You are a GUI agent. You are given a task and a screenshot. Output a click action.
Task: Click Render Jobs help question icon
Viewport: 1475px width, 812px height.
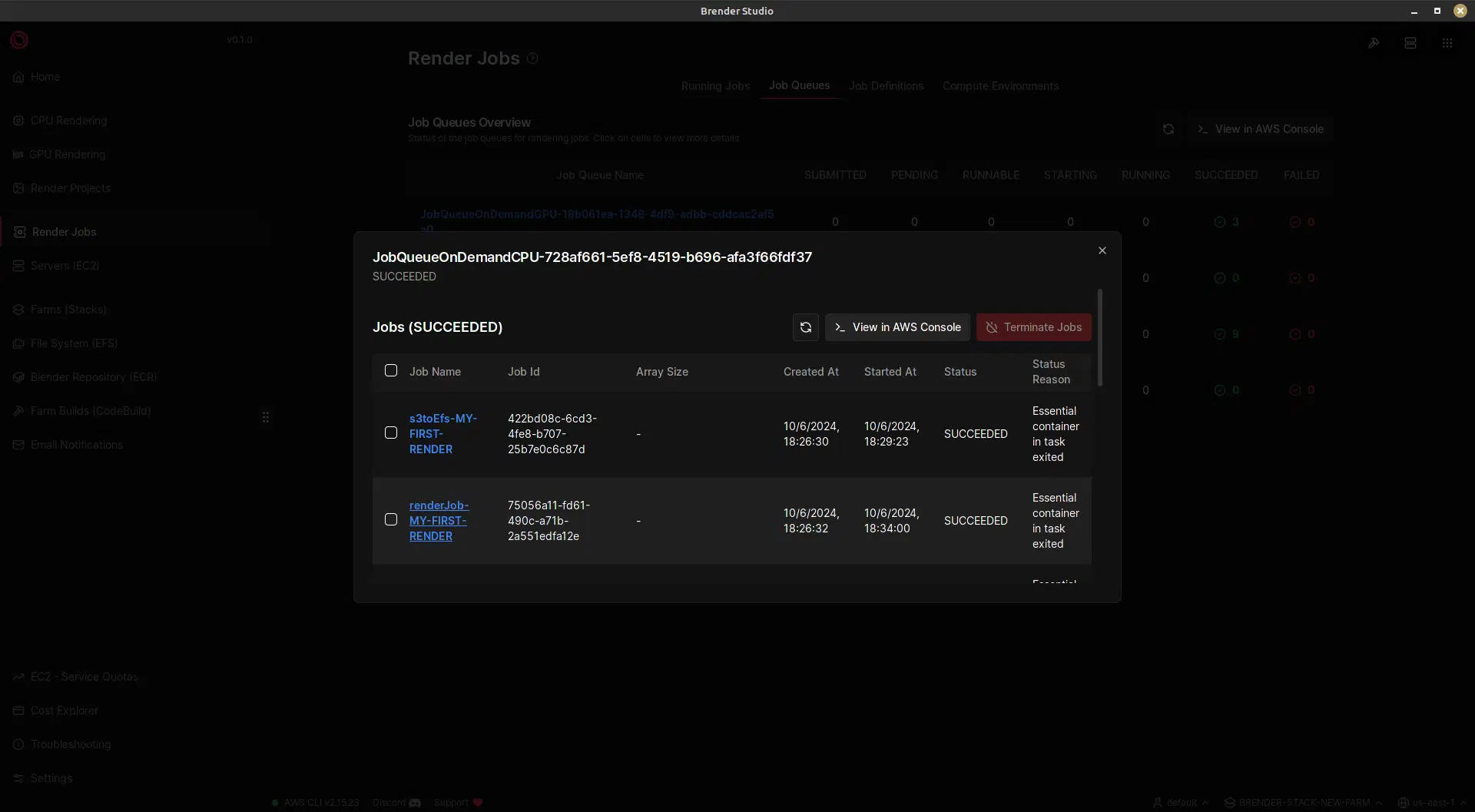click(532, 58)
